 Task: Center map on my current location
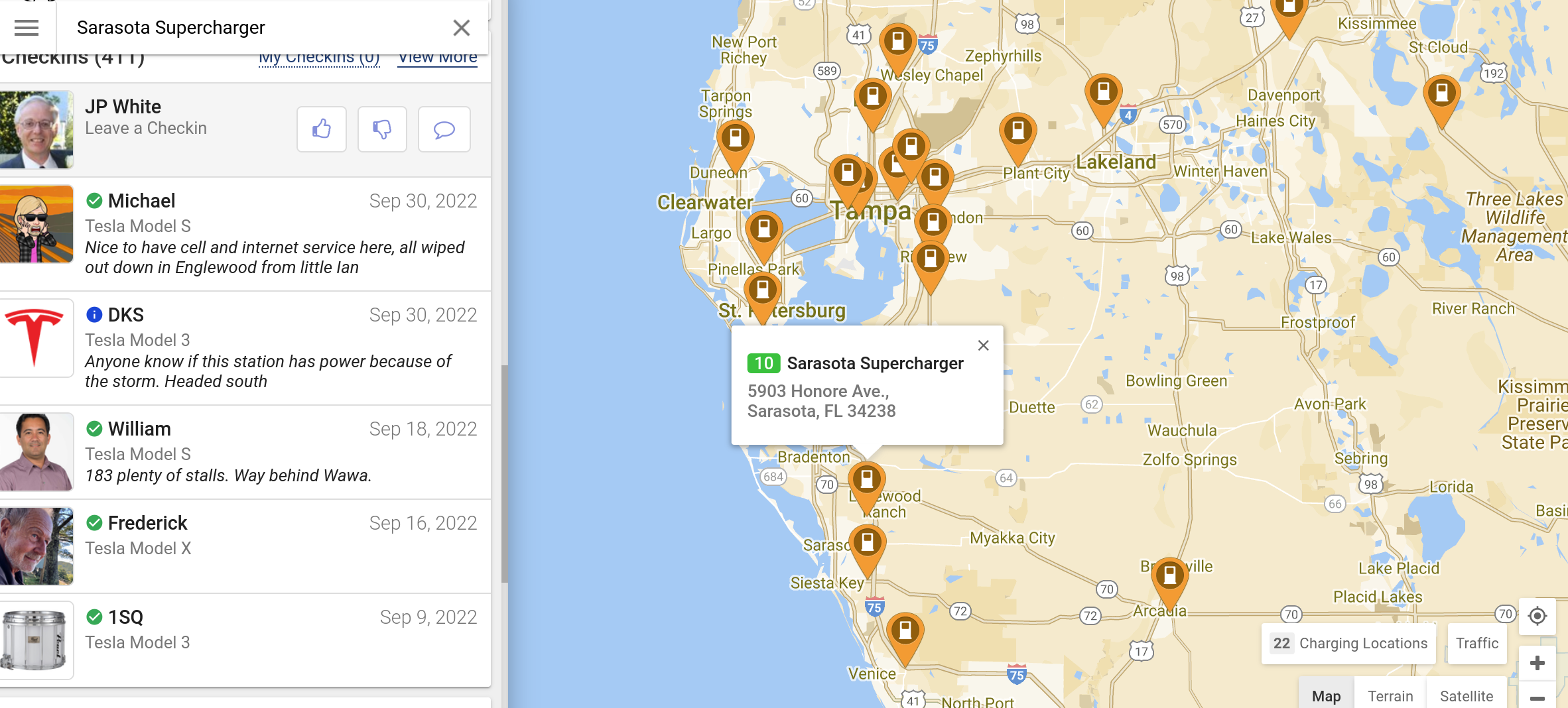pyautogui.click(x=1537, y=616)
